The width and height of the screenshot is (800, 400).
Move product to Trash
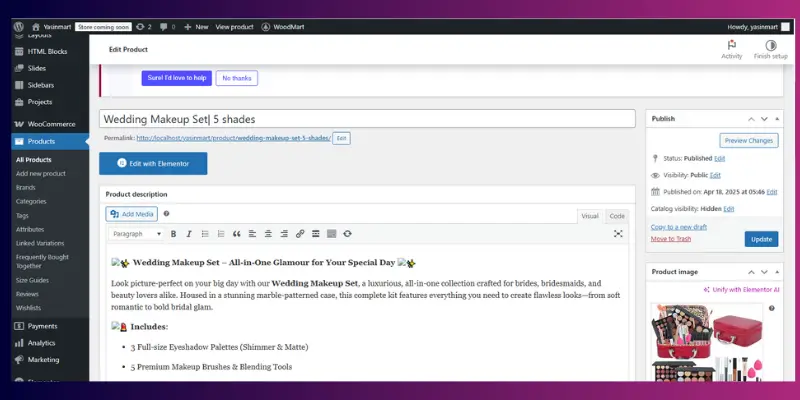pos(671,239)
